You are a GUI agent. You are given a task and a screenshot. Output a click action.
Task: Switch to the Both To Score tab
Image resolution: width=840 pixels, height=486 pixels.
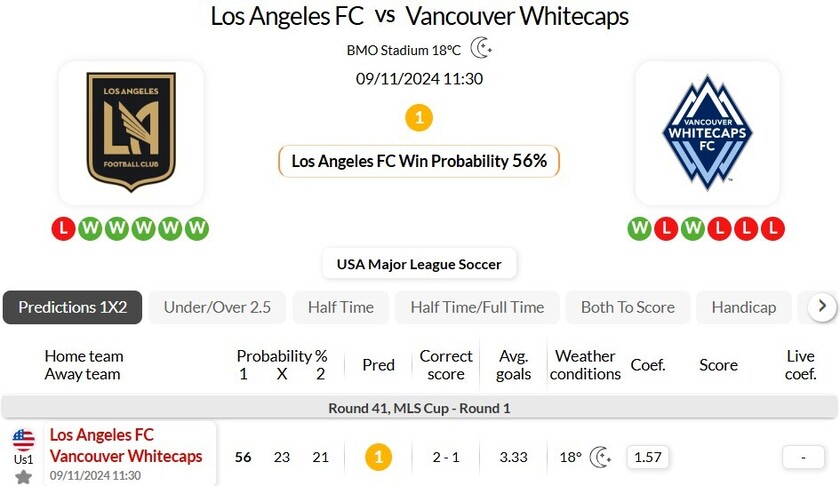627,307
